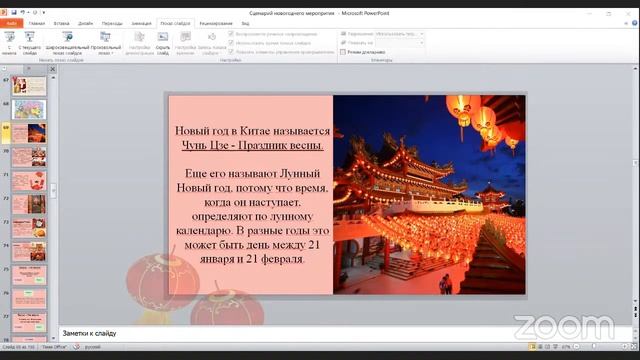Open the Дизайн (Design) tab
This screenshot has width=640, height=360.
85,23
